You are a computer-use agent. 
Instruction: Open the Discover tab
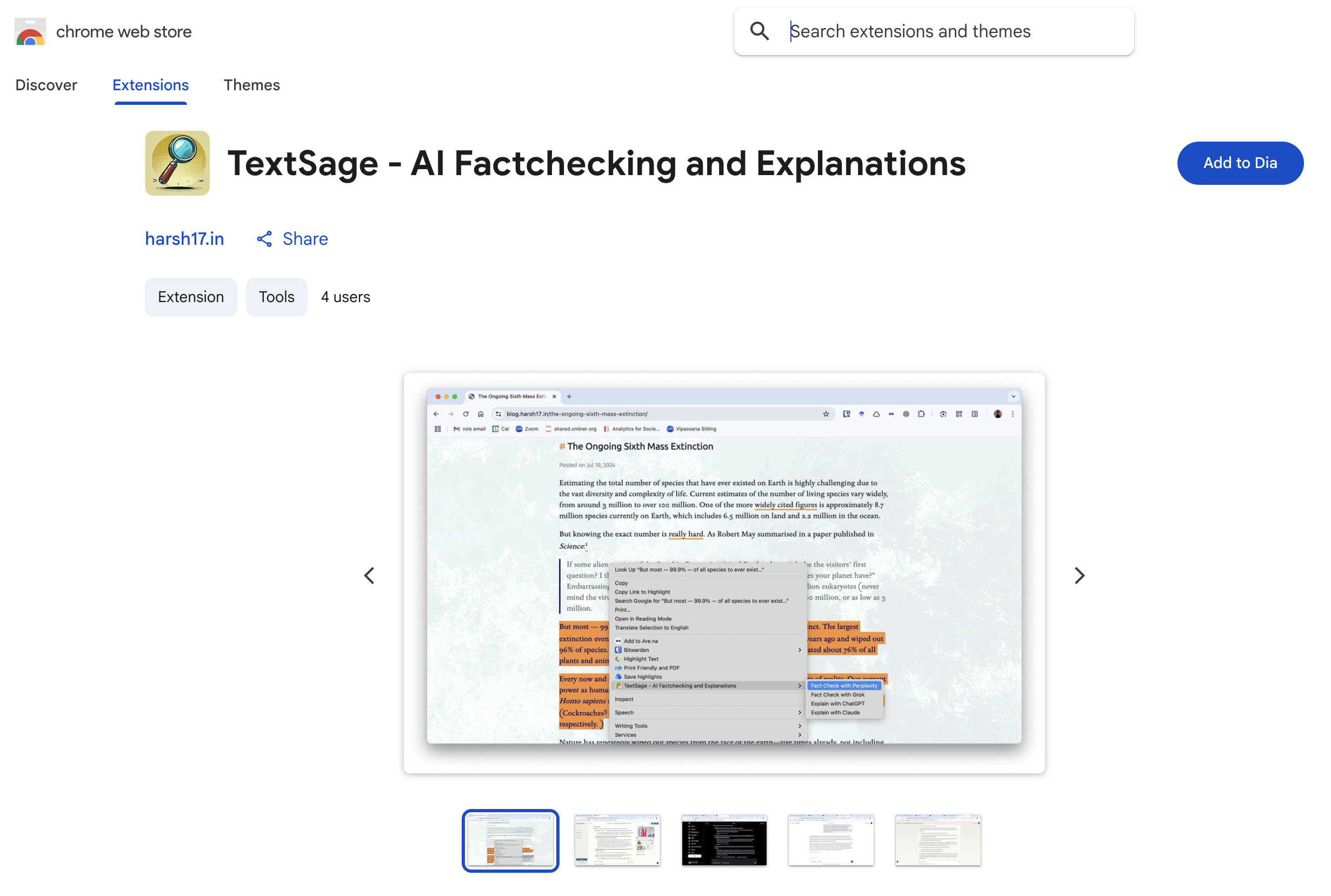pos(46,85)
